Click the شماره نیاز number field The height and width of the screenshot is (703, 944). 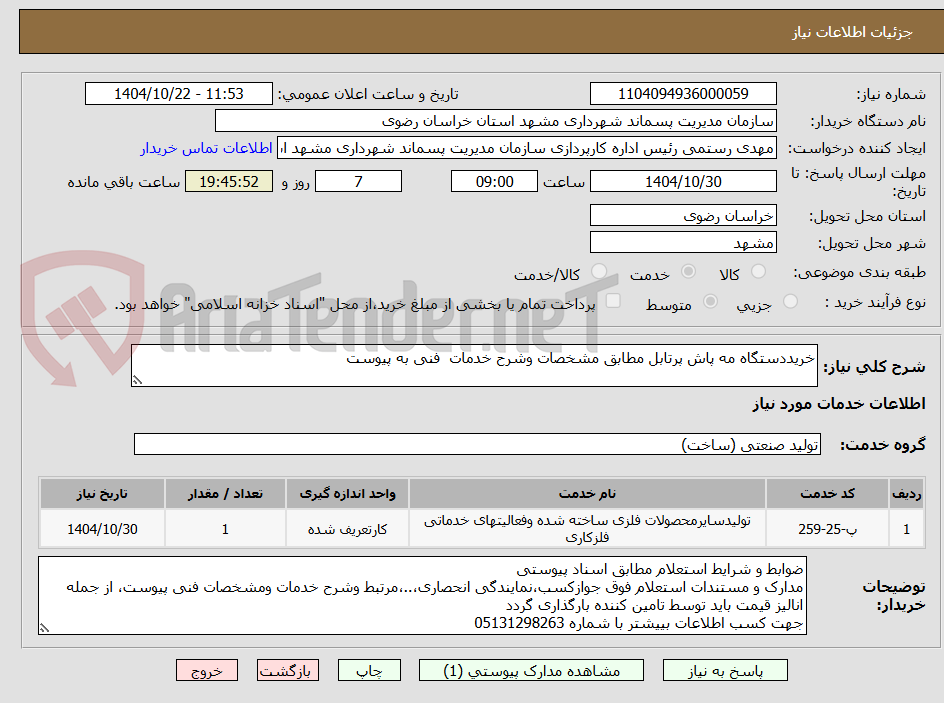tap(682, 93)
